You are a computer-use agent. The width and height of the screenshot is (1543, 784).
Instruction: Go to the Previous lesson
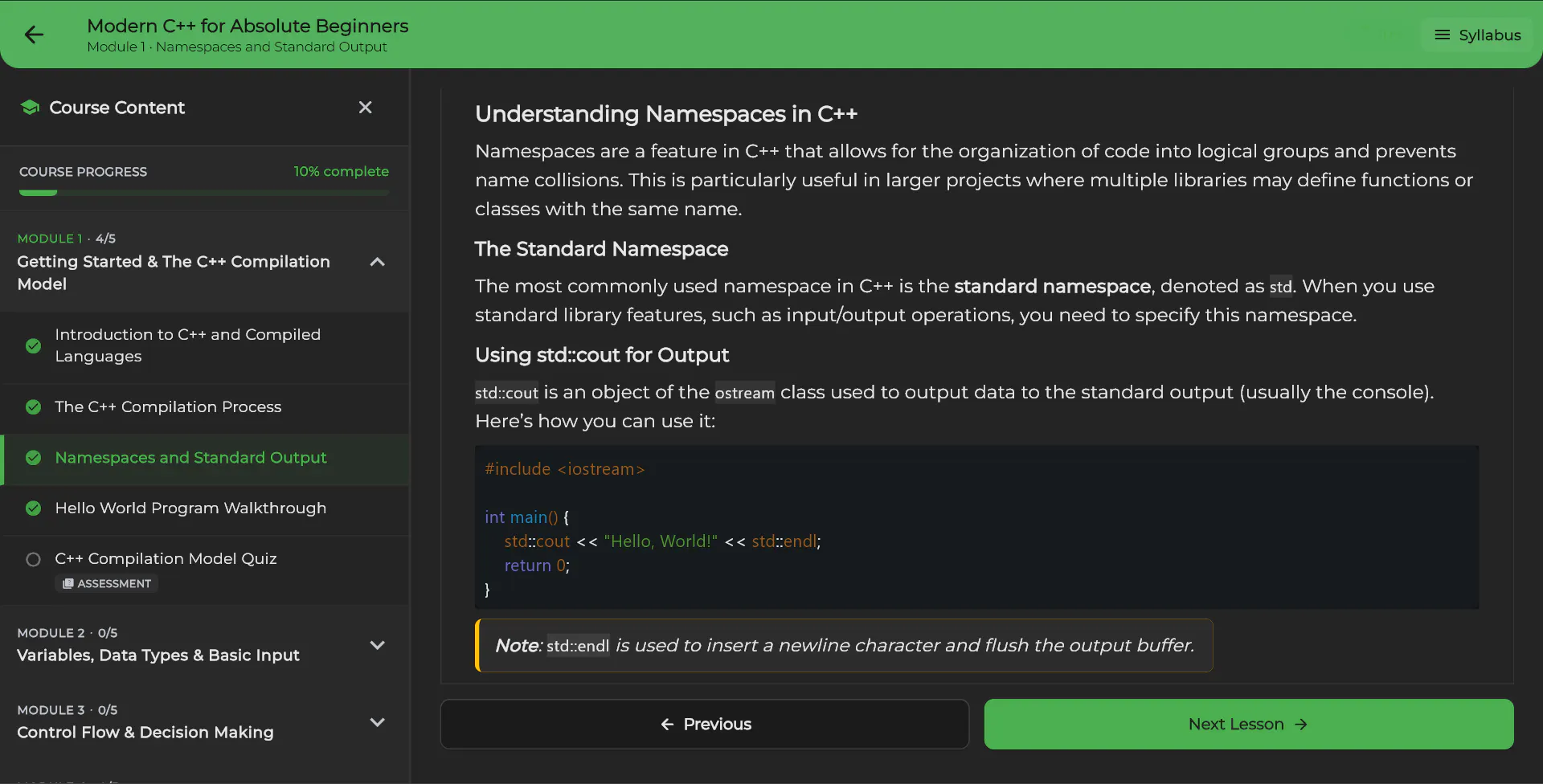tap(705, 725)
